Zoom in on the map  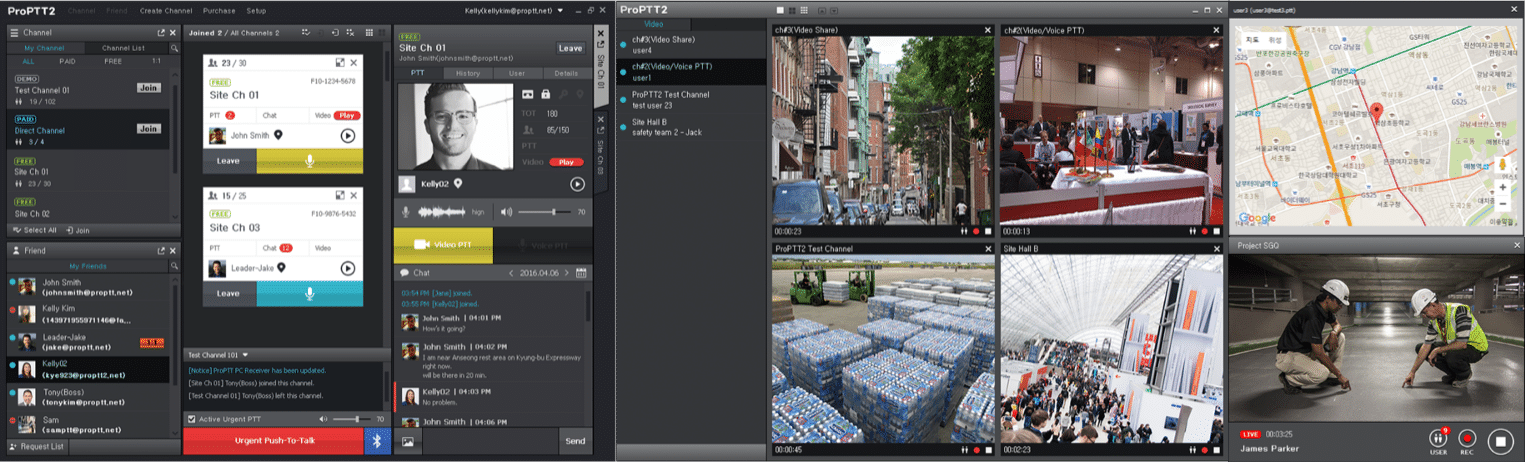1502,187
